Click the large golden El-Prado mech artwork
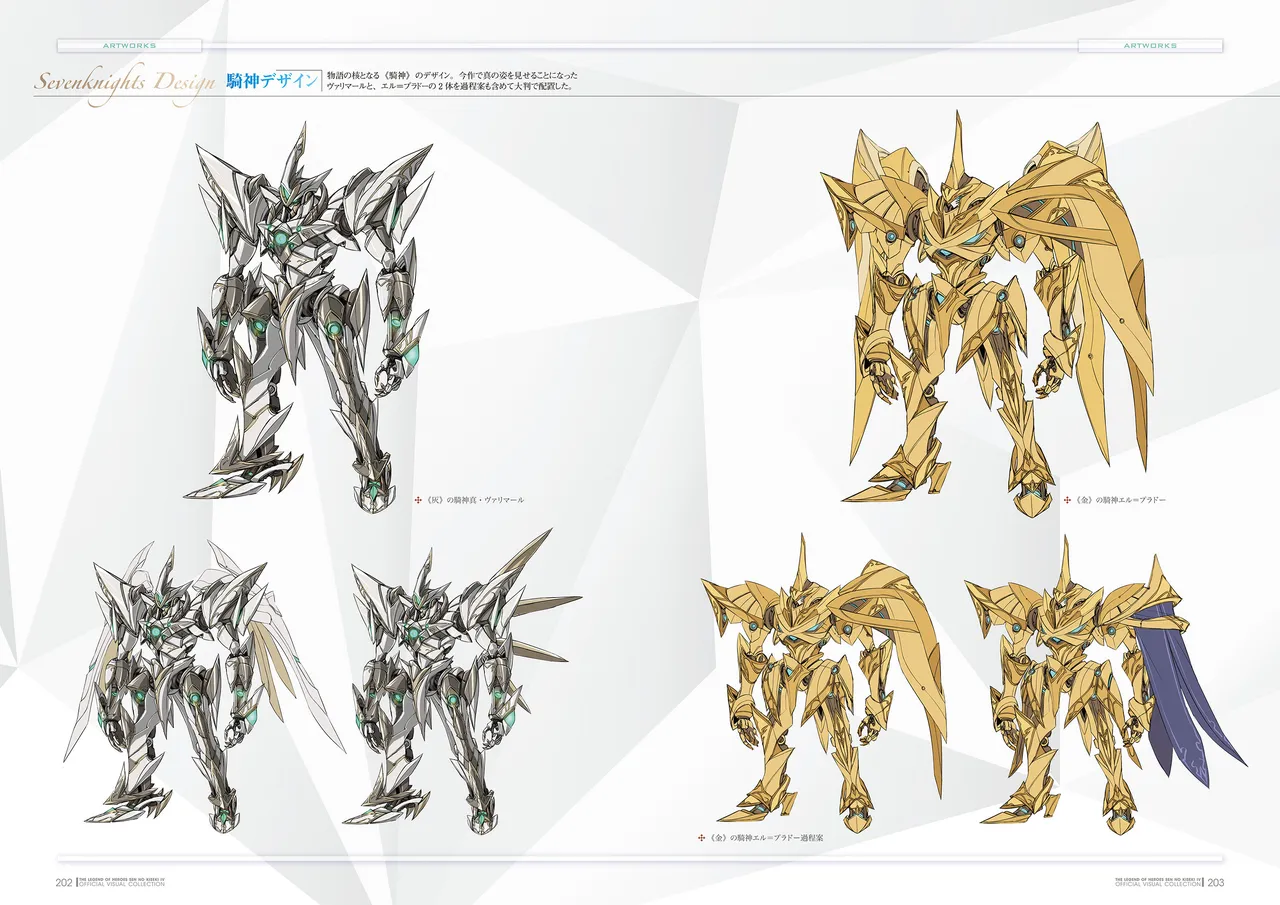The height and width of the screenshot is (905, 1280). pyautogui.click(x=988, y=312)
